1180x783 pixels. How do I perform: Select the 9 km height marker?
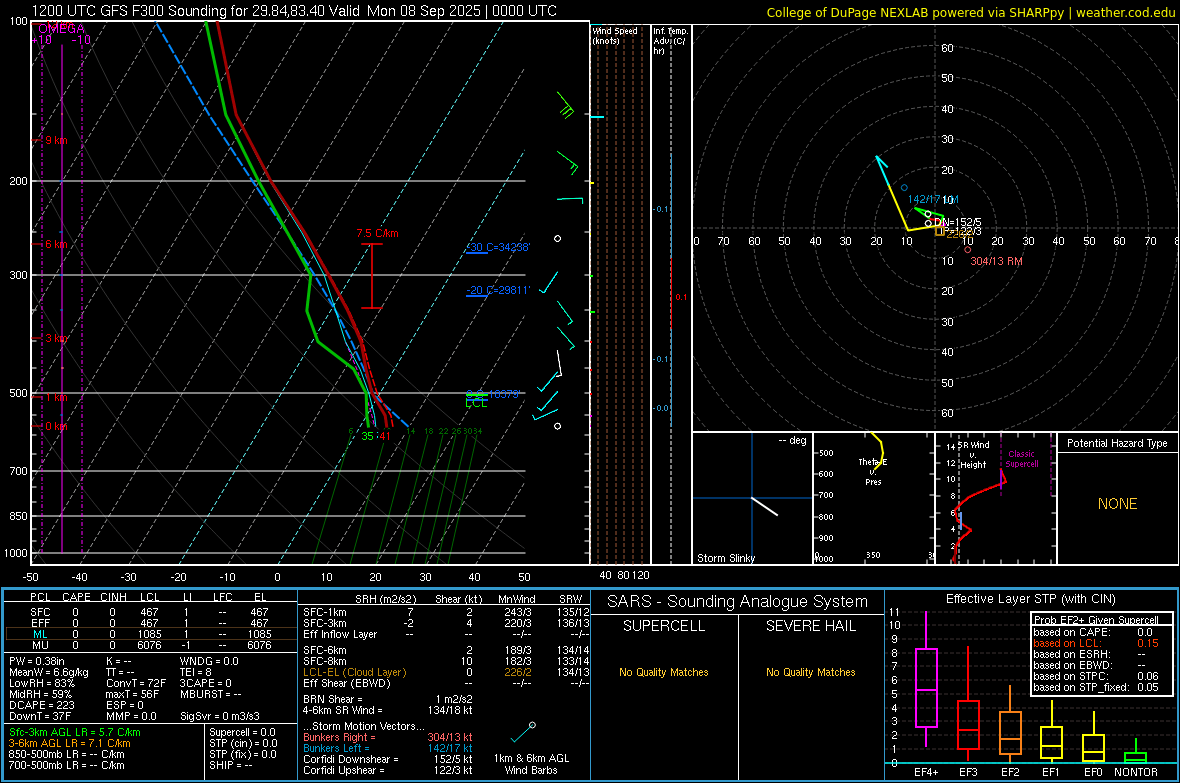(56, 141)
